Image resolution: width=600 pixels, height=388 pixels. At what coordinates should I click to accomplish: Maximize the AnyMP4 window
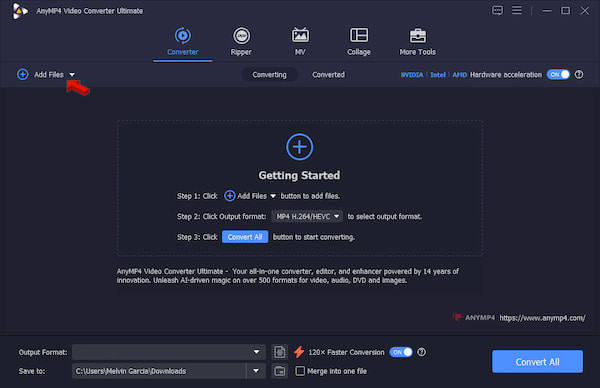tap(565, 11)
